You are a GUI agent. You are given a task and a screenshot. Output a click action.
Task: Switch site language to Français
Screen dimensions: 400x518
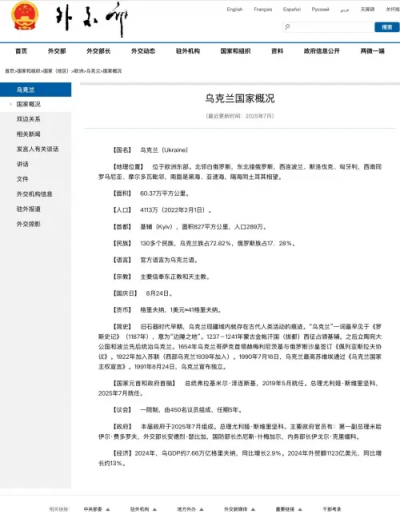click(x=263, y=9)
